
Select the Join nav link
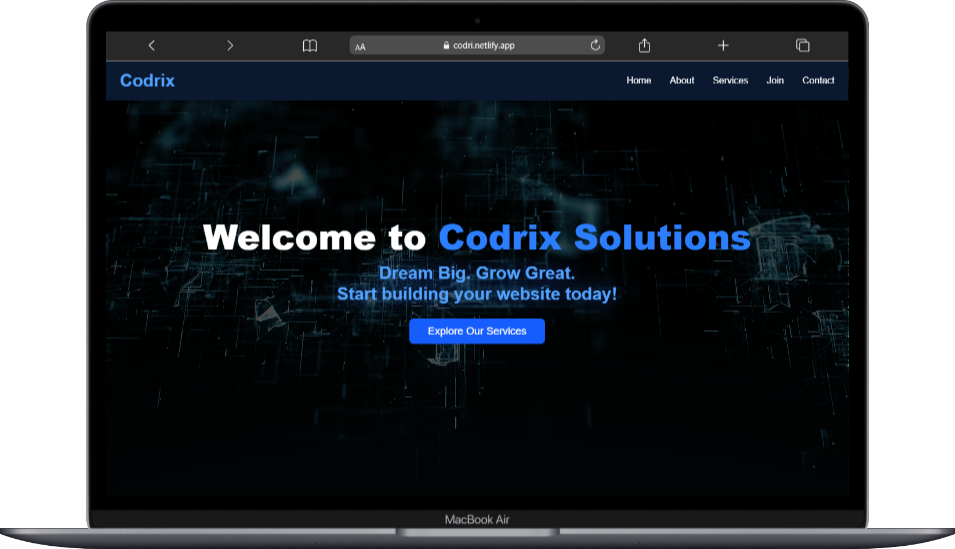(x=775, y=81)
